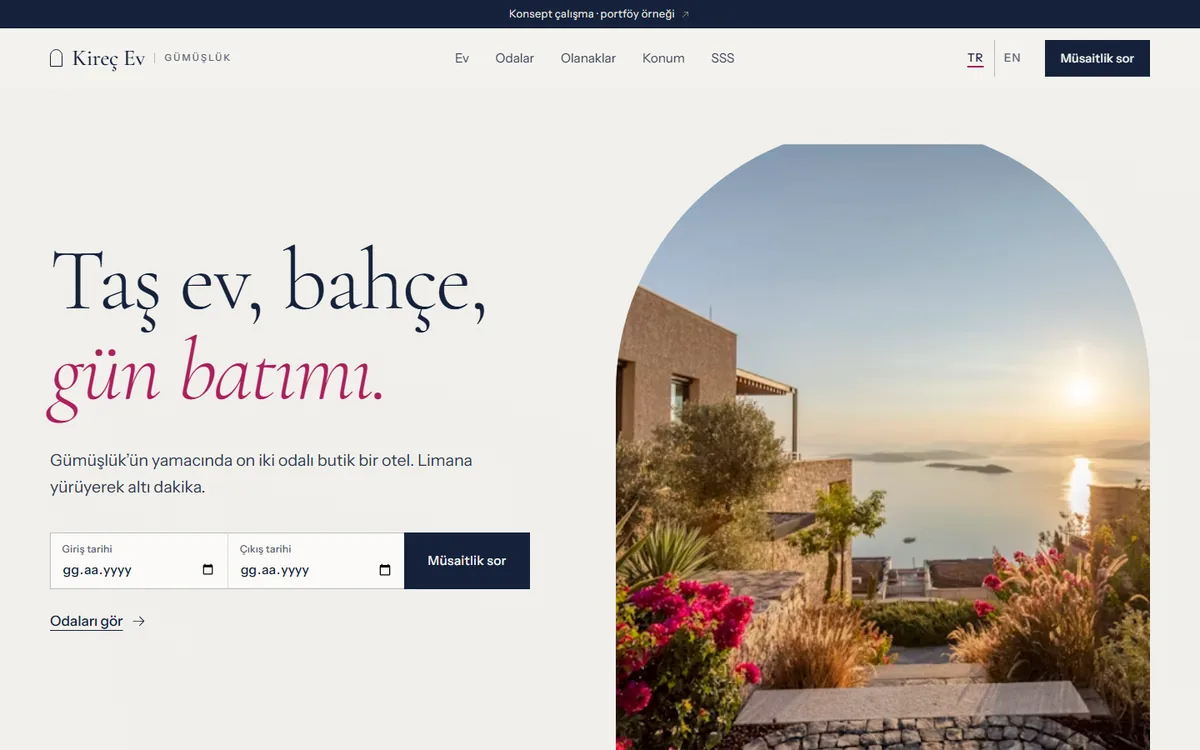
Task: Navigate to the Konum section
Action: pos(663,58)
